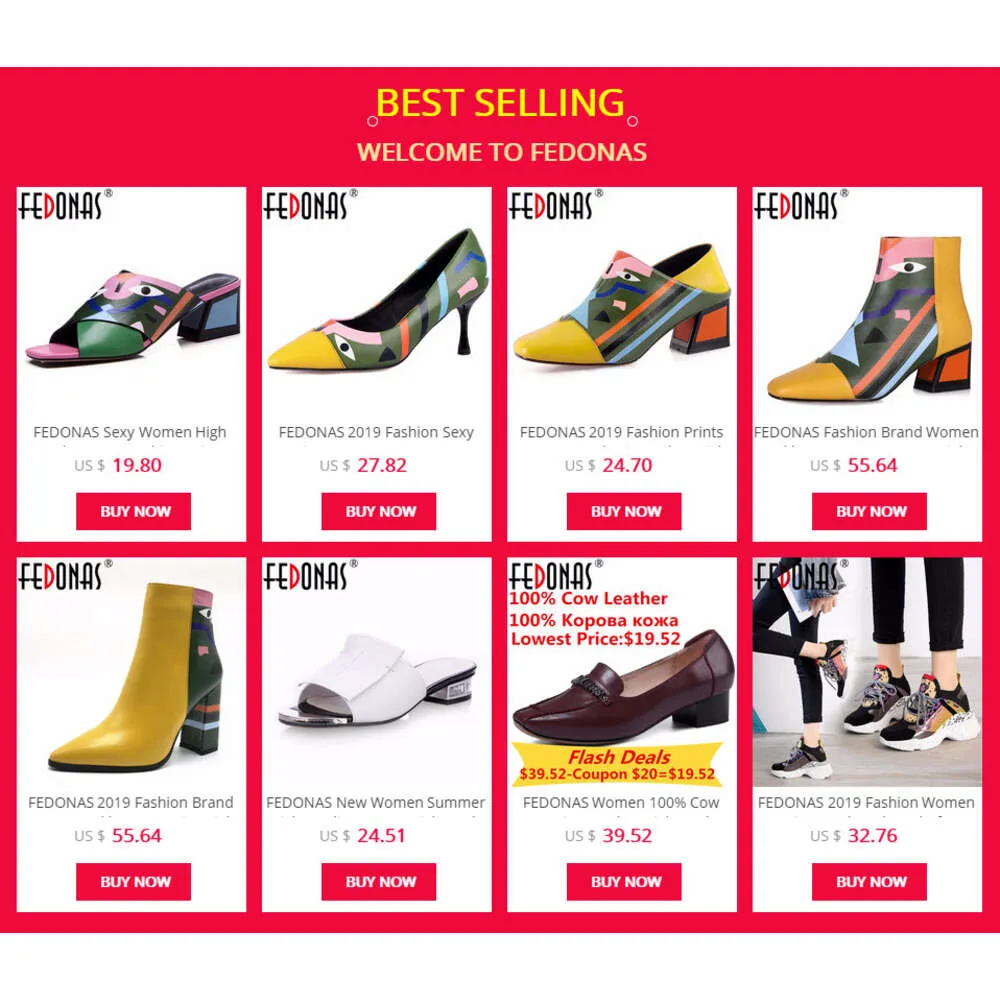This screenshot has height=1000, width=1000.
Task: Click 'FEDONAS Women 100% Cow' product title
Action: coord(621,802)
